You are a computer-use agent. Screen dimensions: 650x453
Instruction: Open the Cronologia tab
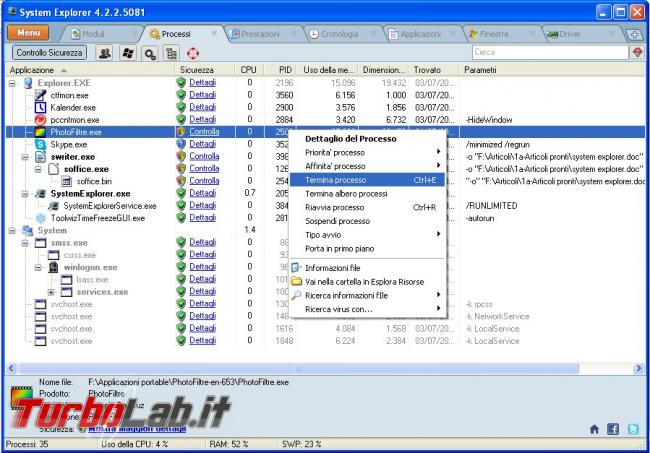pyautogui.click(x=339, y=34)
